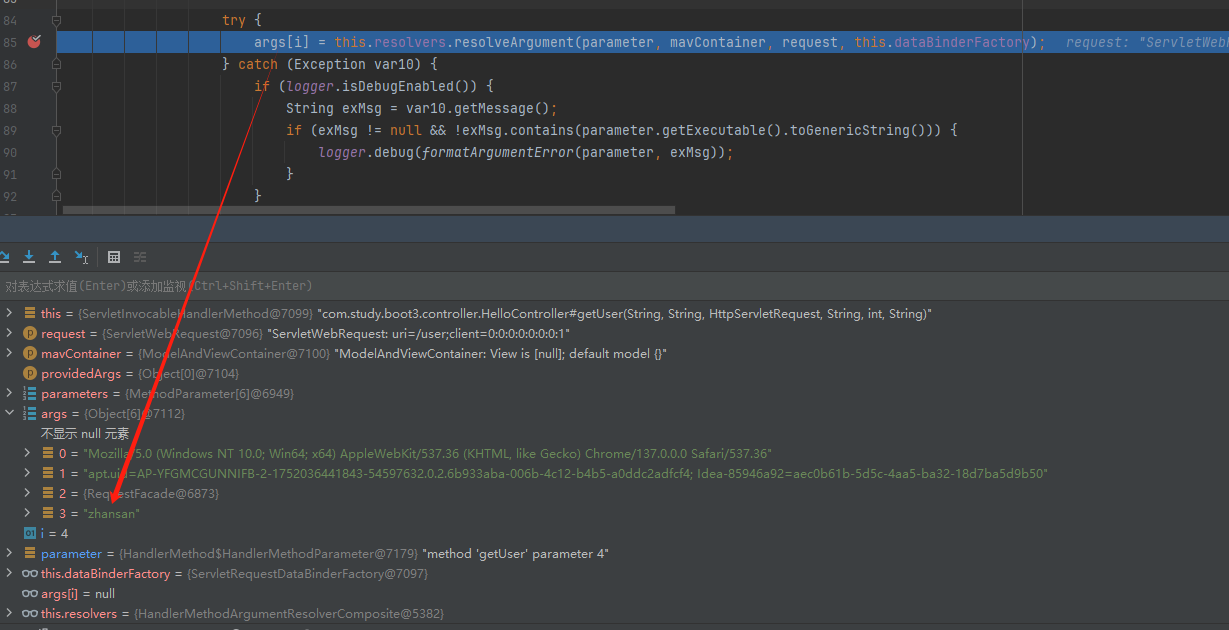The height and width of the screenshot is (630, 1229).
Task: Click the parameter icon beside 'mavContainer'
Action: click(x=29, y=353)
